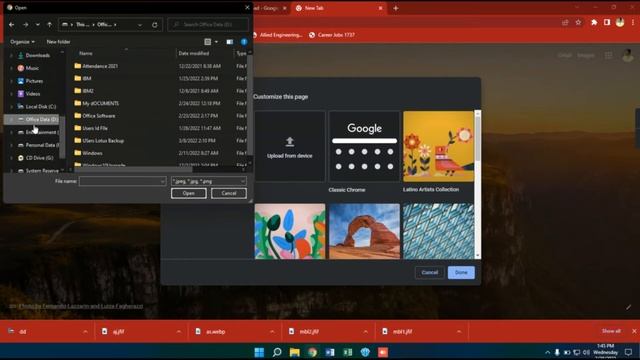
Task: Open Windows Start menu
Action: 259,352
